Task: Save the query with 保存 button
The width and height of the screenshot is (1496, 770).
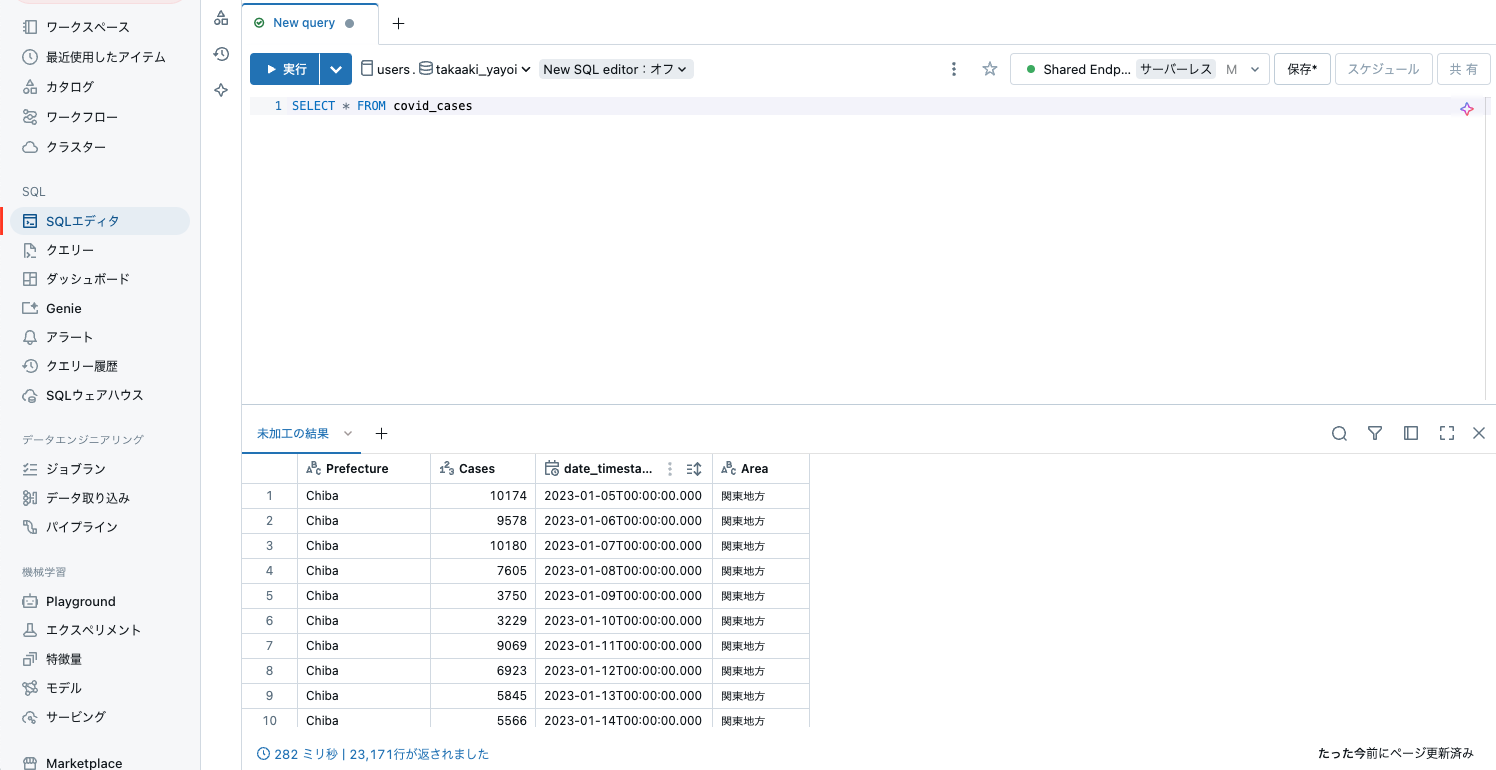Action: click(1302, 69)
